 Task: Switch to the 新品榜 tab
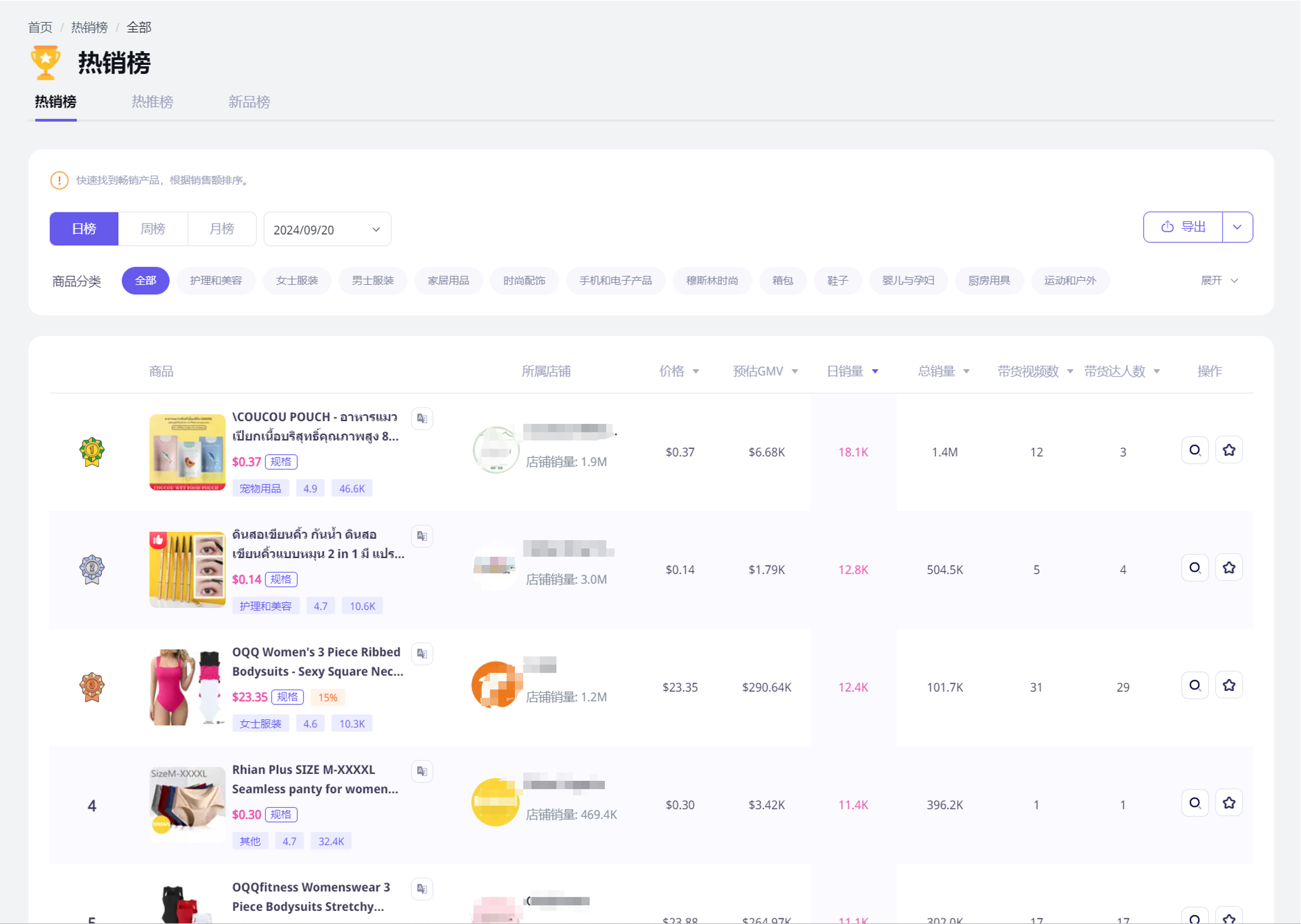[x=249, y=102]
